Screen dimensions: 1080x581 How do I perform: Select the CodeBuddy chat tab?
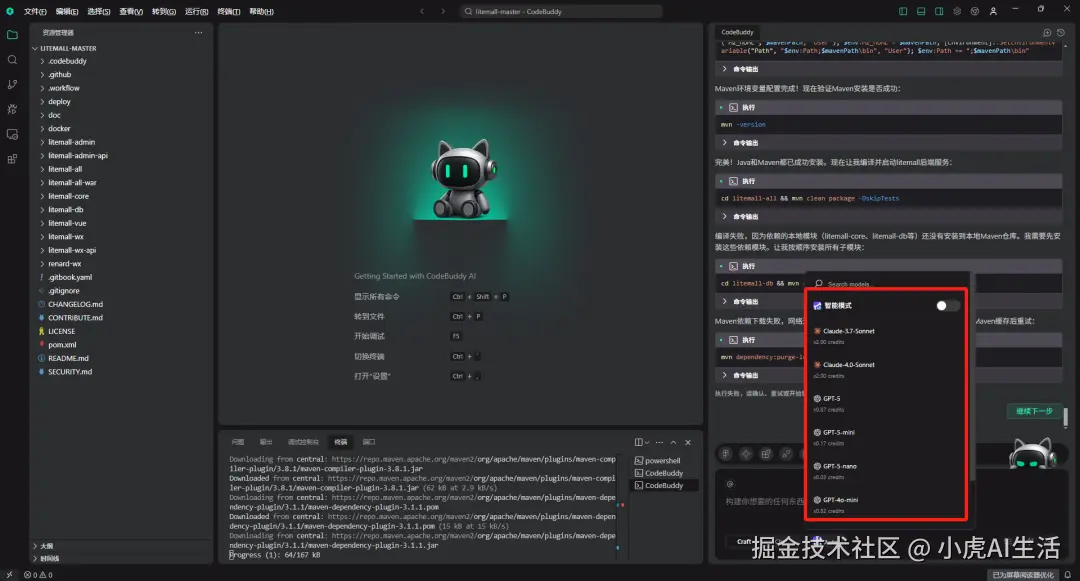[x=737, y=32]
